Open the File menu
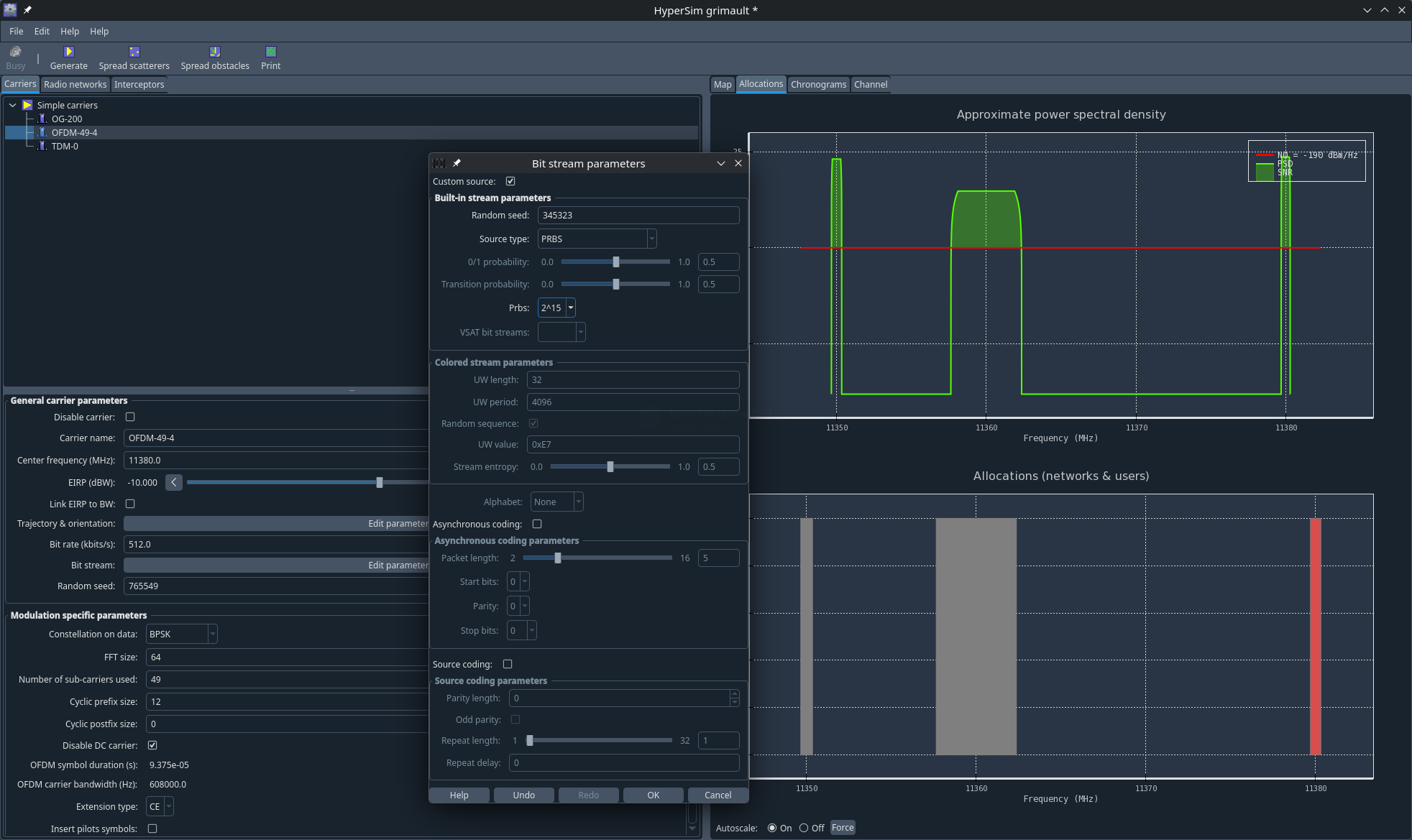 (16, 31)
